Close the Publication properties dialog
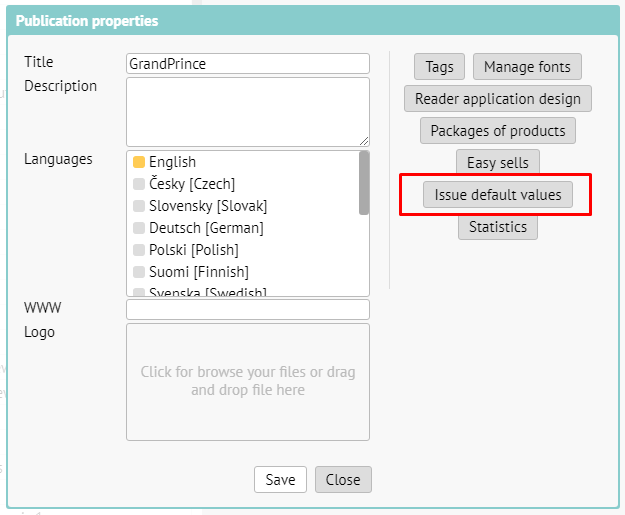The height and width of the screenshot is (515, 625). click(343, 480)
